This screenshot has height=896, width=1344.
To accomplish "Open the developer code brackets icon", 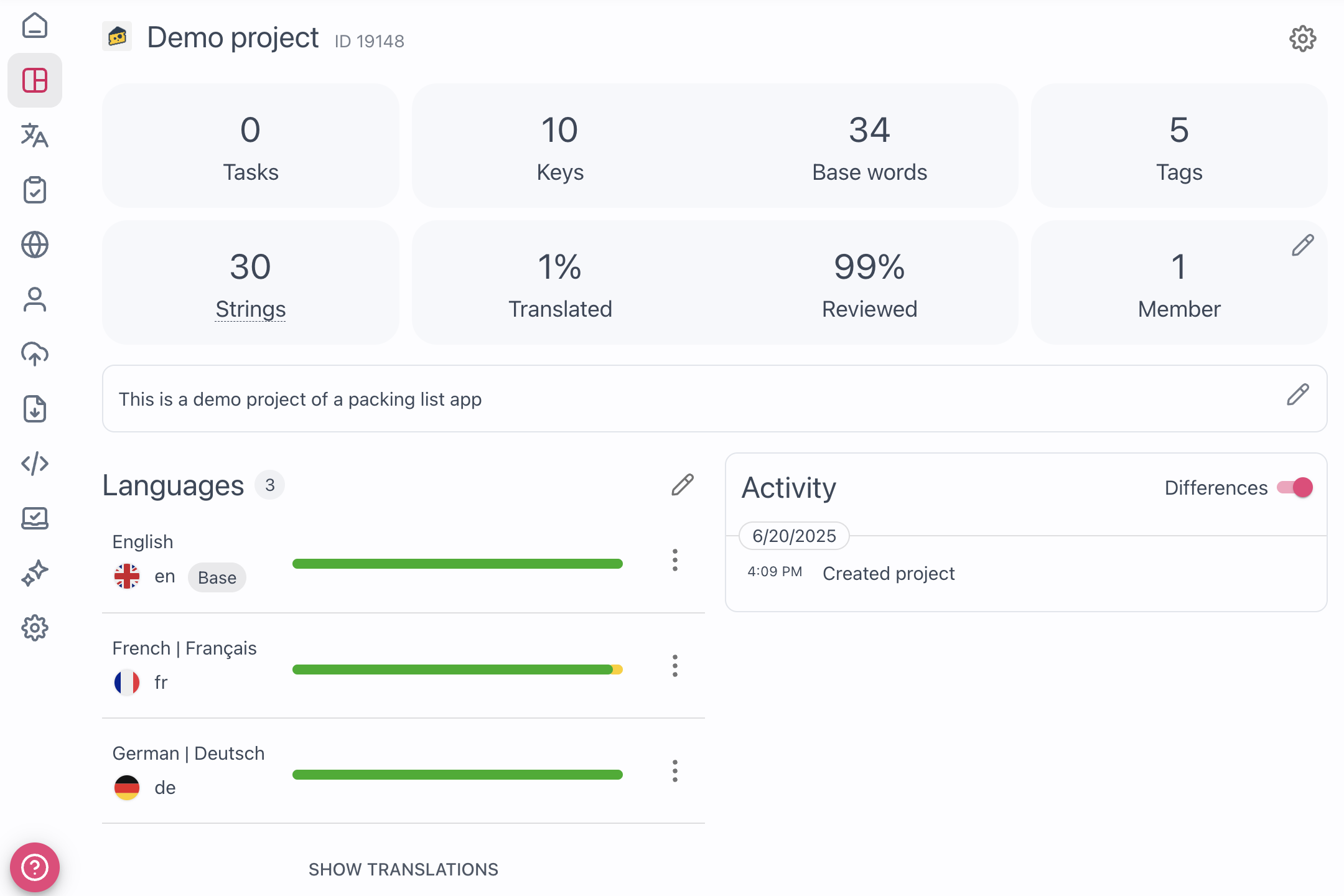I will pos(35,464).
